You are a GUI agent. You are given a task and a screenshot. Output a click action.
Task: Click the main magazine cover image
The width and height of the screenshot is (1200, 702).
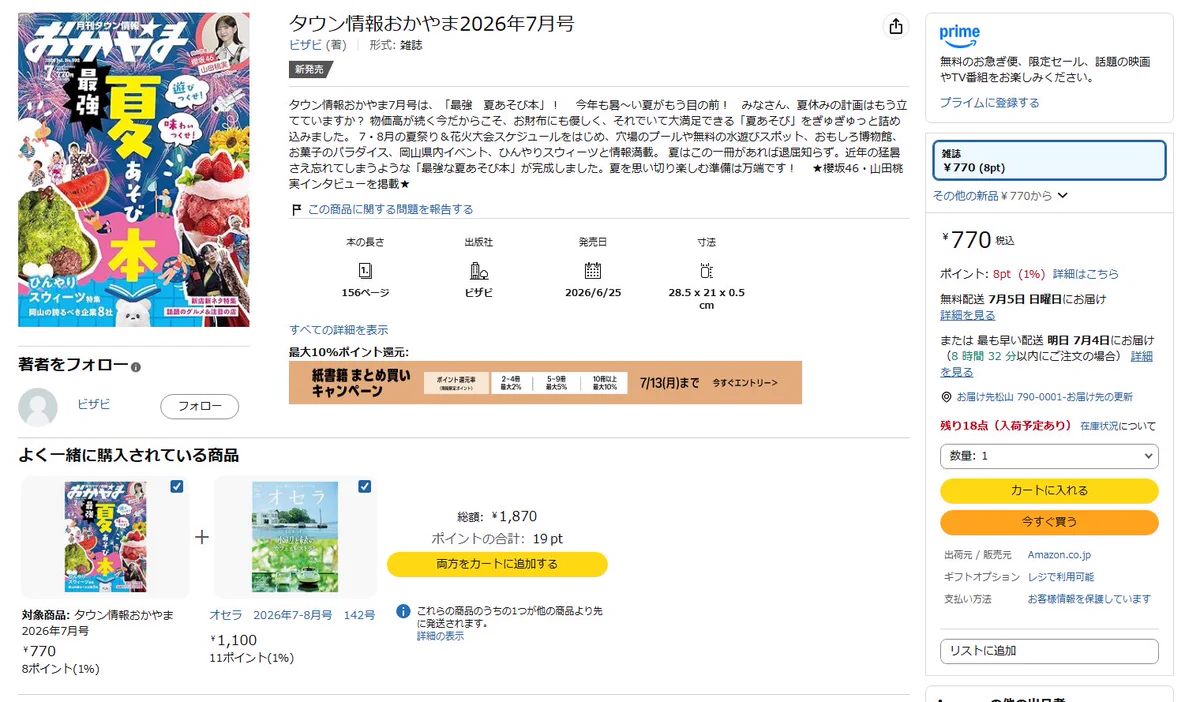tap(134, 169)
